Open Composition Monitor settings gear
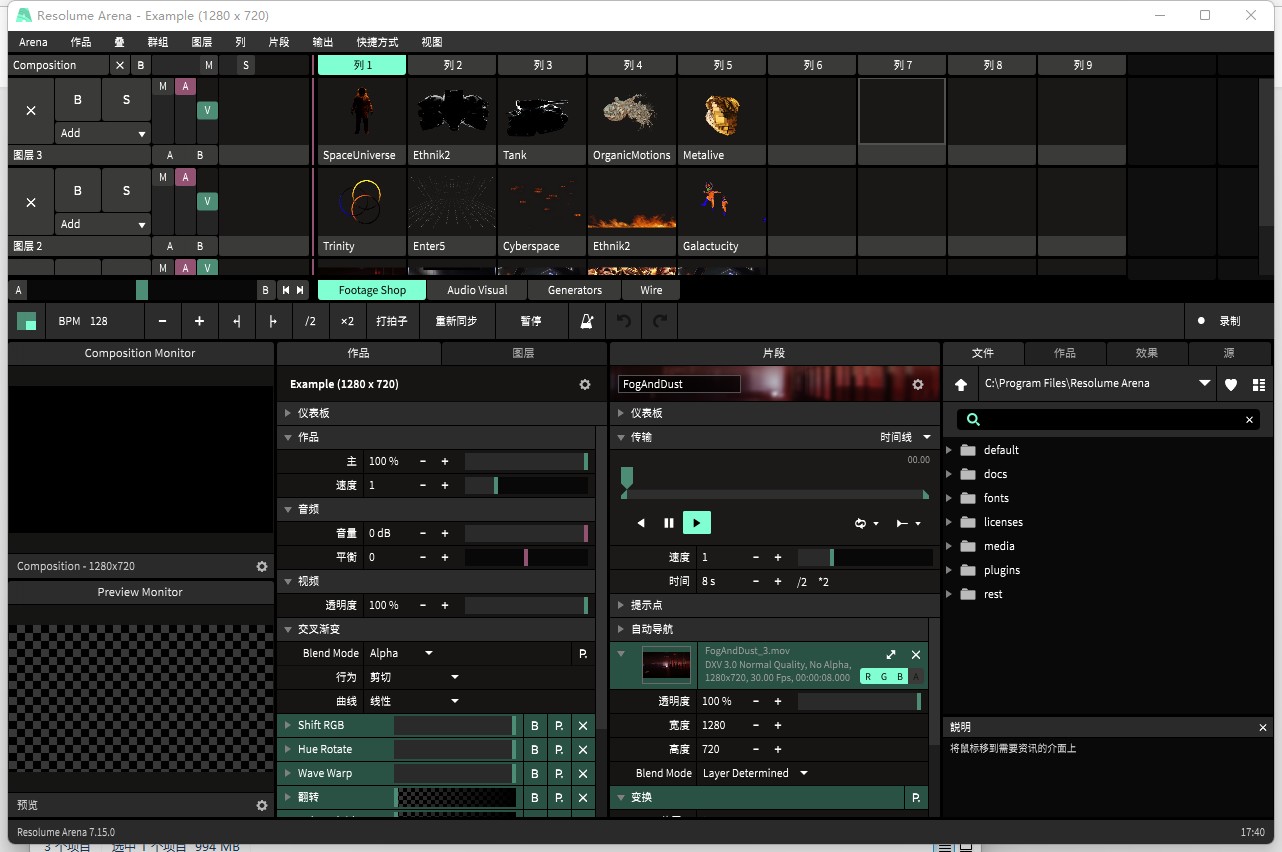Viewport: 1282px width, 852px height. point(262,566)
